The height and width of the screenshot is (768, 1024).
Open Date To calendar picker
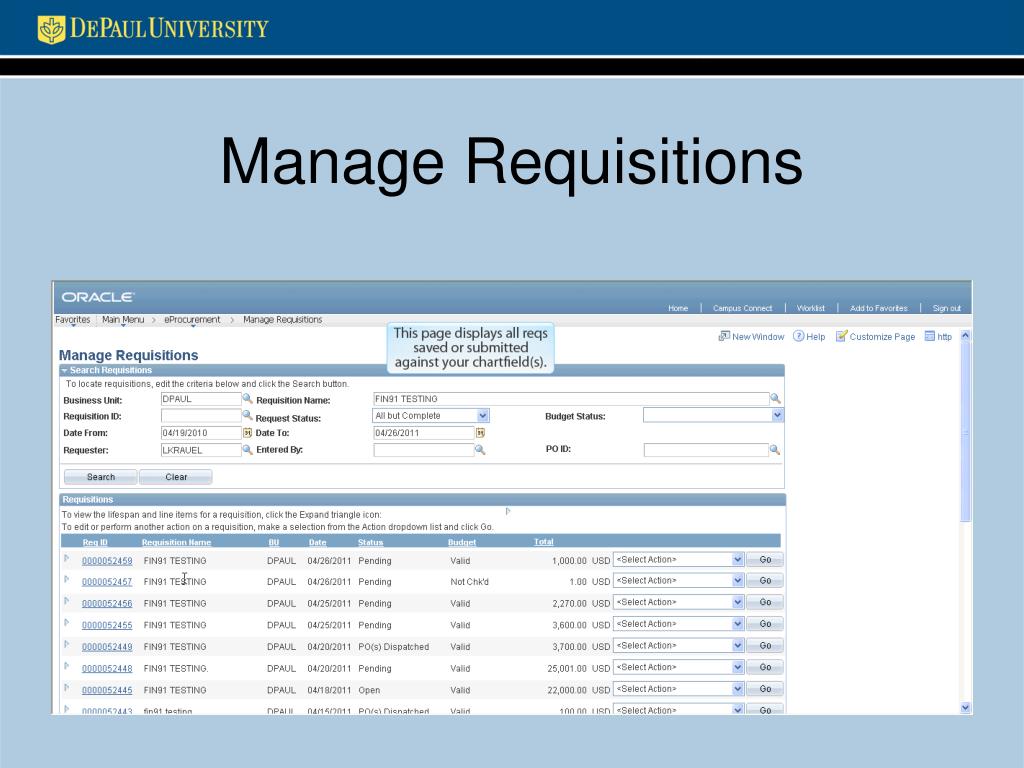480,433
